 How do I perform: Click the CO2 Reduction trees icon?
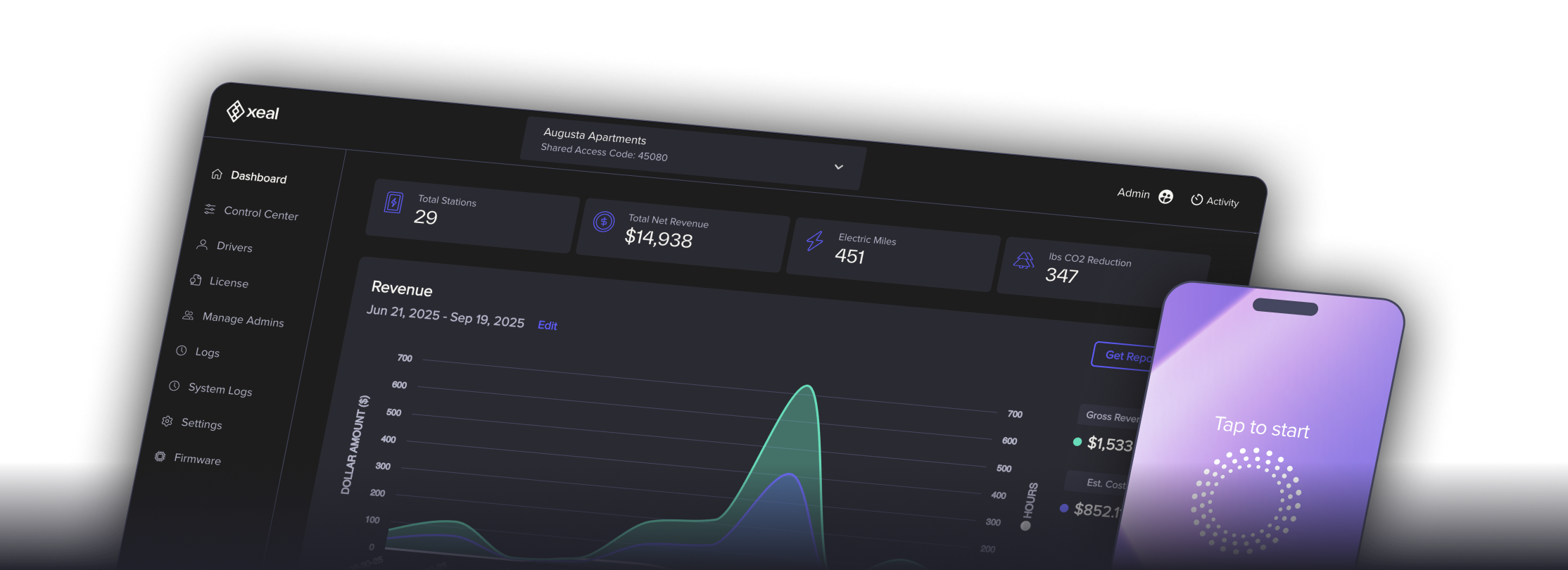1024,260
